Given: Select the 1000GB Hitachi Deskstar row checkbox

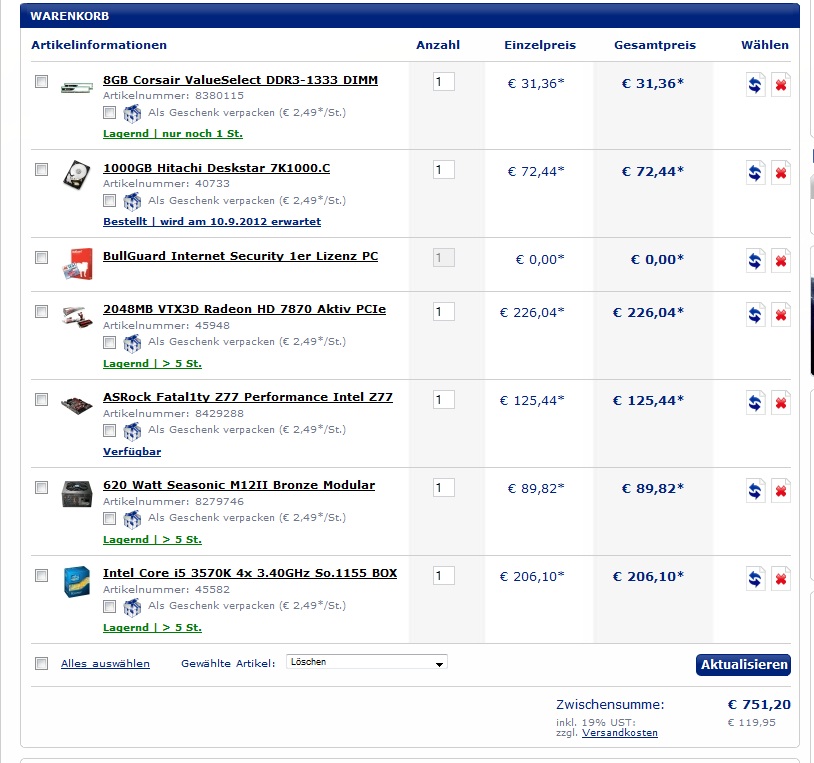Looking at the screenshot, I should [x=42, y=170].
